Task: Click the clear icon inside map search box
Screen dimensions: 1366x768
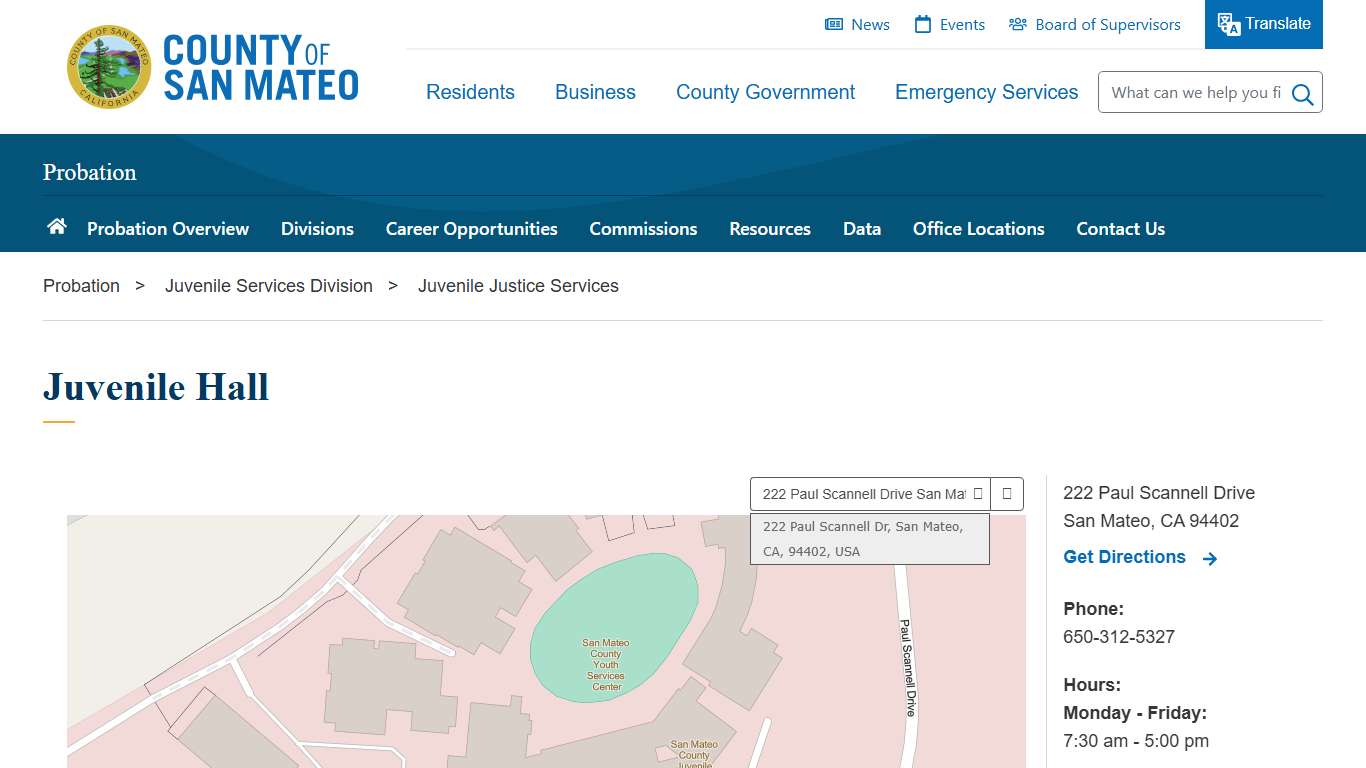Action: point(977,494)
